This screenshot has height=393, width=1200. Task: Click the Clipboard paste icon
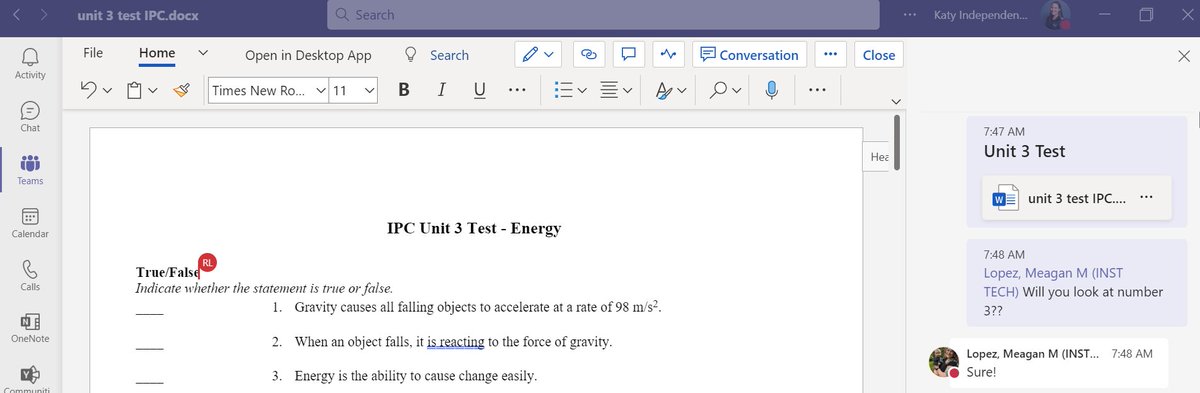click(x=134, y=91)
